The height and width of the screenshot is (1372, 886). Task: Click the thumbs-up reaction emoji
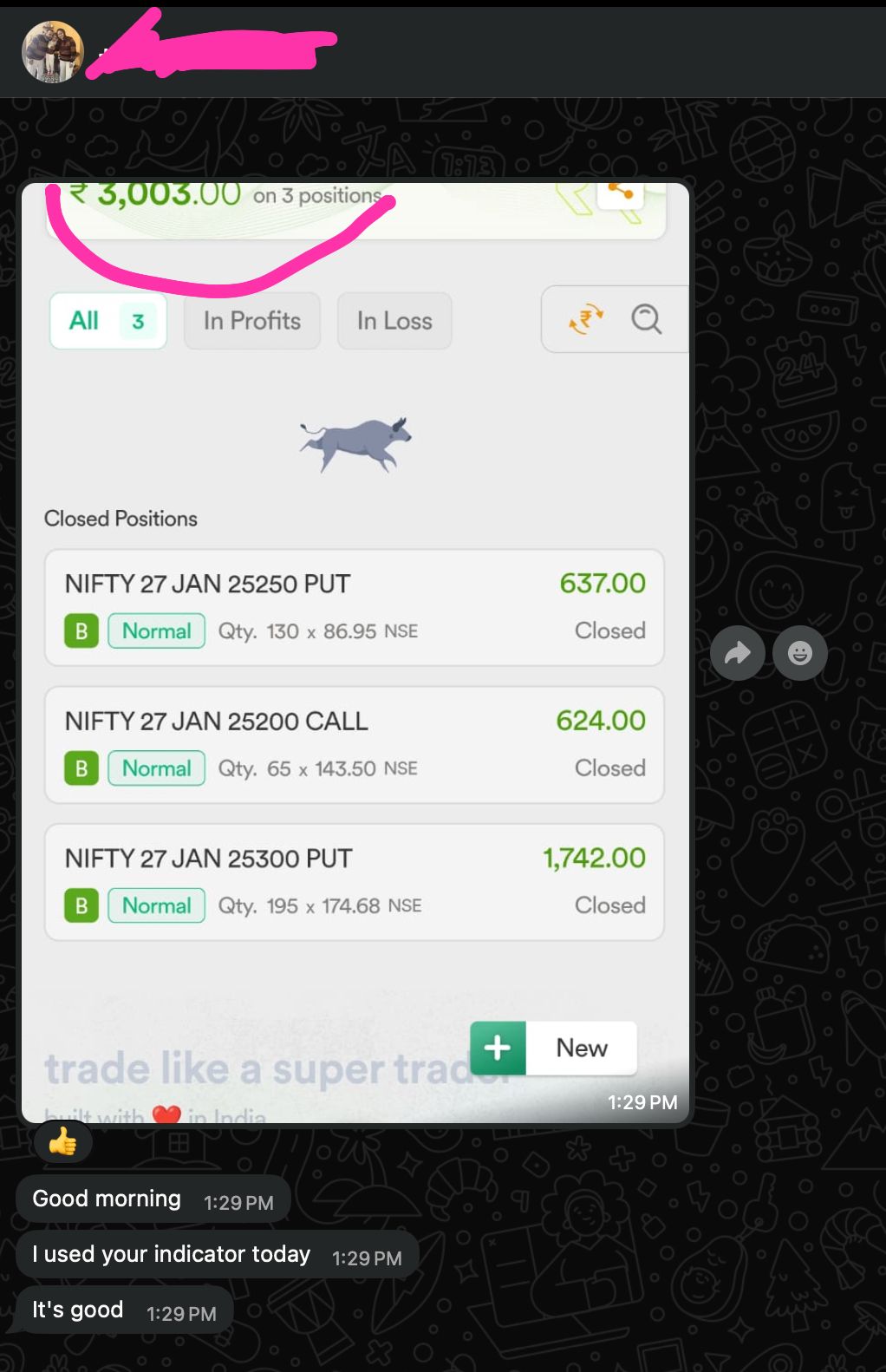pyautogui.click(x=62, y=1141)
